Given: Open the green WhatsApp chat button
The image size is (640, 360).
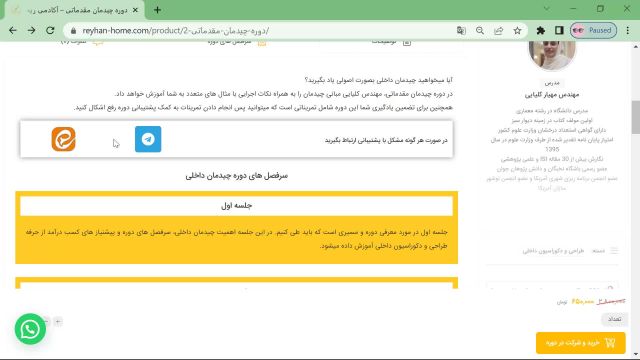Looking at the screenshot, I should 30,329.
